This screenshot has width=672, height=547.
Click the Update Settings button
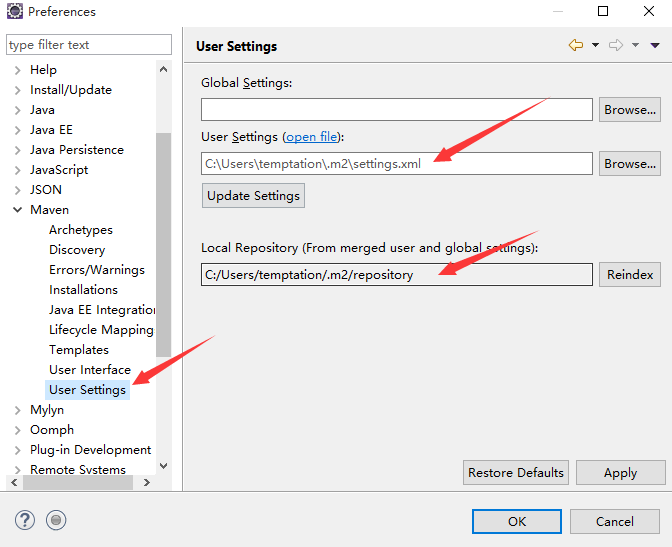[x=253, y=196]
